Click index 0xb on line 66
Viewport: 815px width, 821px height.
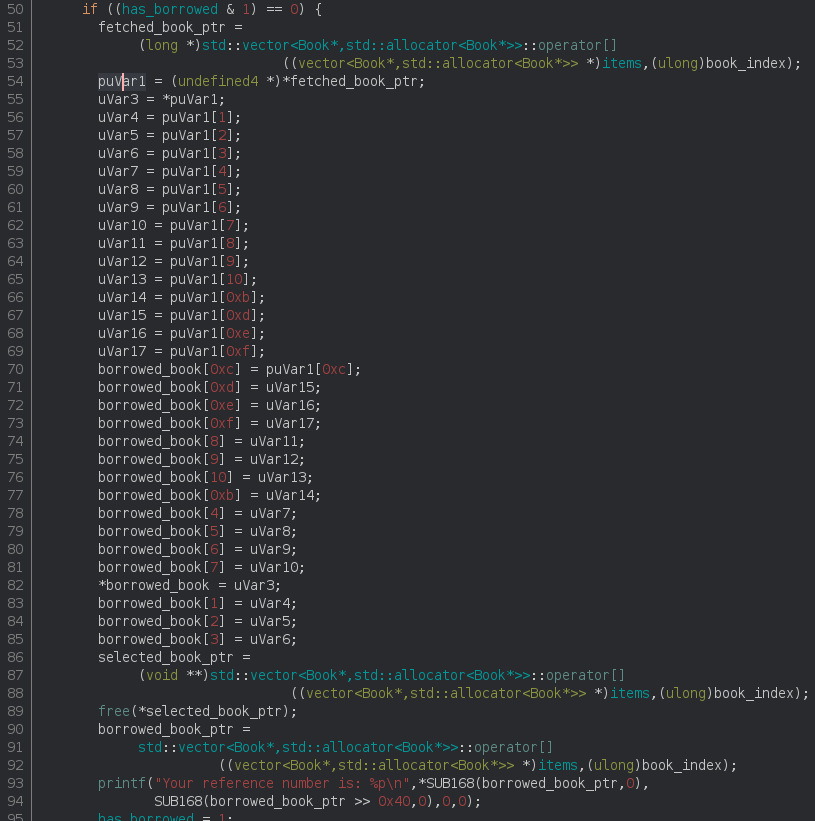[238, 297]
